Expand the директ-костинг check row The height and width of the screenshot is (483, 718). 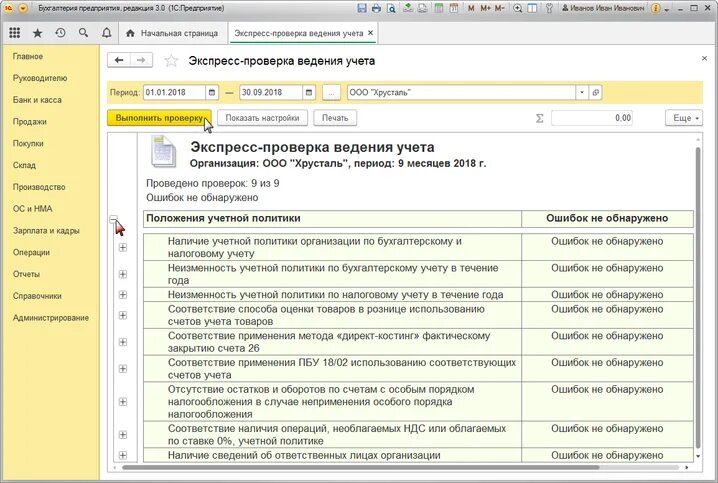[x=123, y=342]
